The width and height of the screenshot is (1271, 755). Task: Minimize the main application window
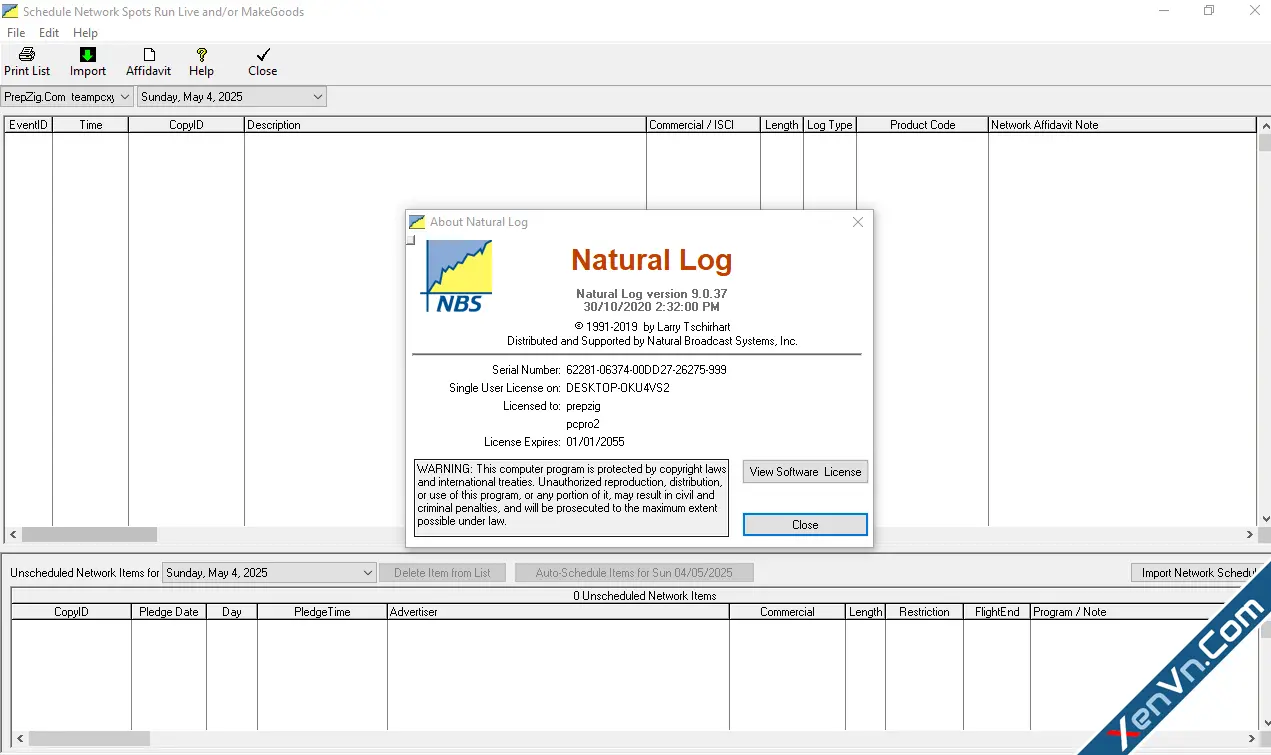1163,11
